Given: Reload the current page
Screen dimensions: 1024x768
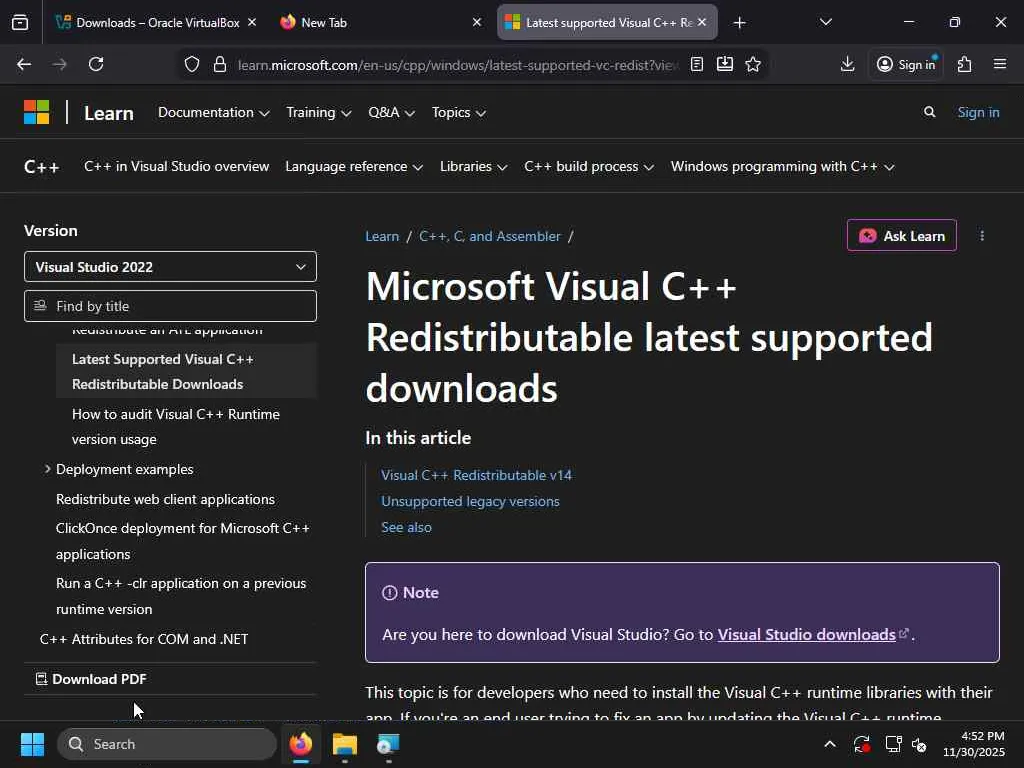Looking at the screenshot, I should 96,64.
